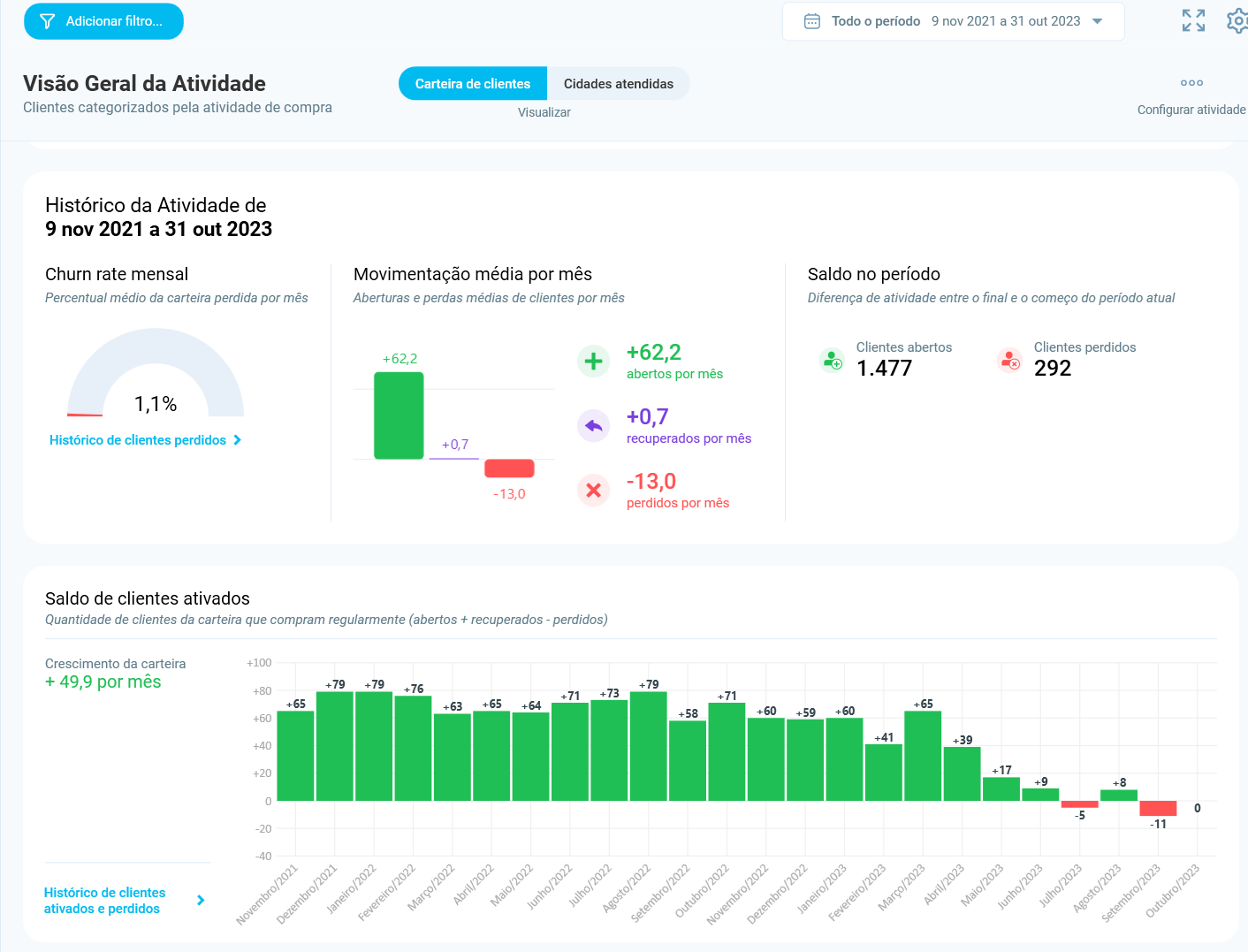Click the green +62,2 bar
1248x952 pixels.
pyautogui.click(x=399, y=415)
